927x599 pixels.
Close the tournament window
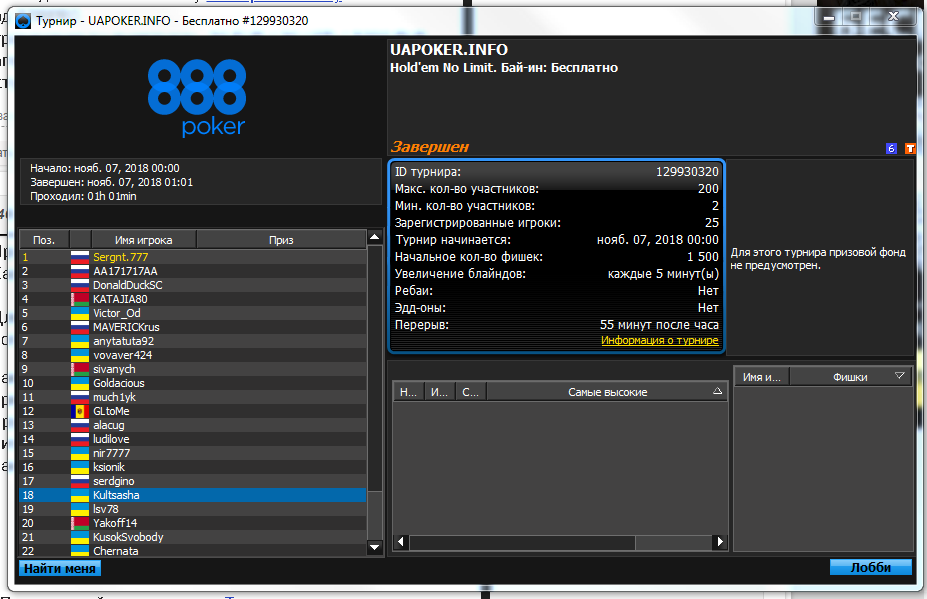[x=894, y=17]
